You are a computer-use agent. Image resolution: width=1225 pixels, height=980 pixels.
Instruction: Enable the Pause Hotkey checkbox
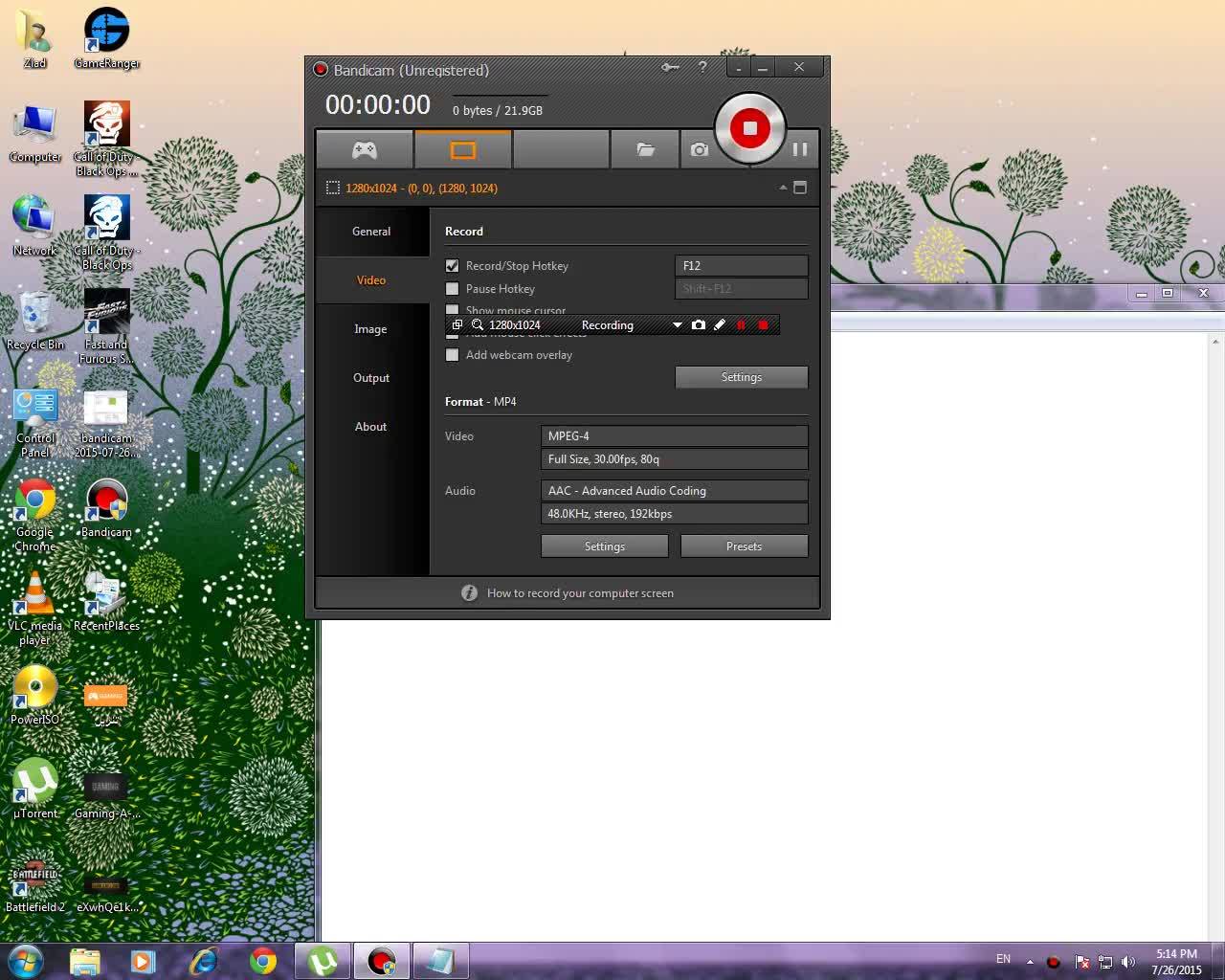pyautogui.click(x=453, y=289)
